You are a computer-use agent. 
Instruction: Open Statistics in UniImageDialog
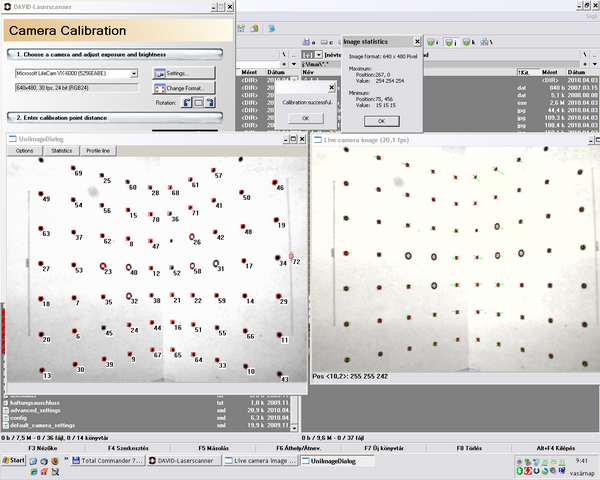pyautogui.click(x=62, y=150)
